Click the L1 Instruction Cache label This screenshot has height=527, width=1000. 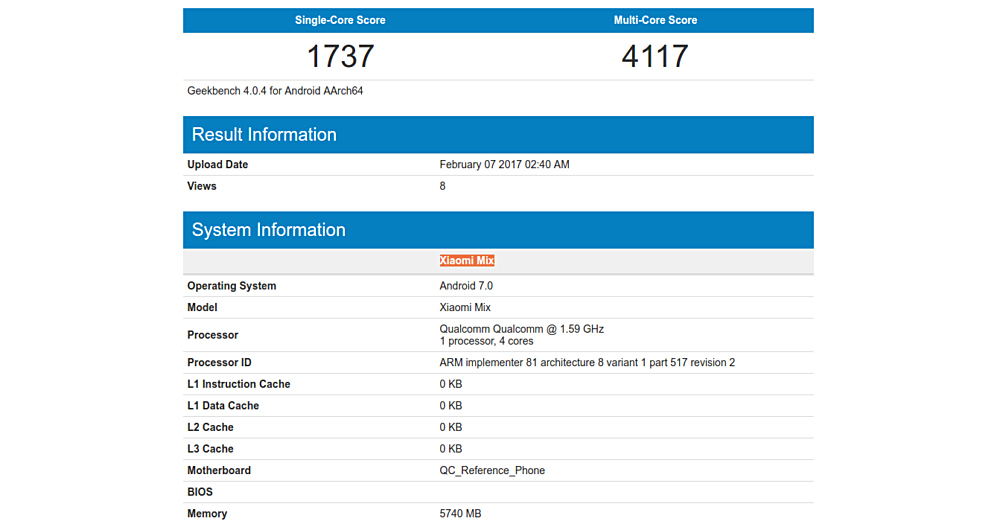[x=239, y=384]
